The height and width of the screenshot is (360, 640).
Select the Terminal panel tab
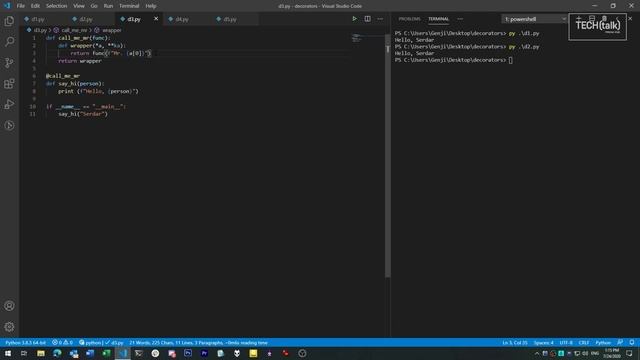click(x=438, y=19)
